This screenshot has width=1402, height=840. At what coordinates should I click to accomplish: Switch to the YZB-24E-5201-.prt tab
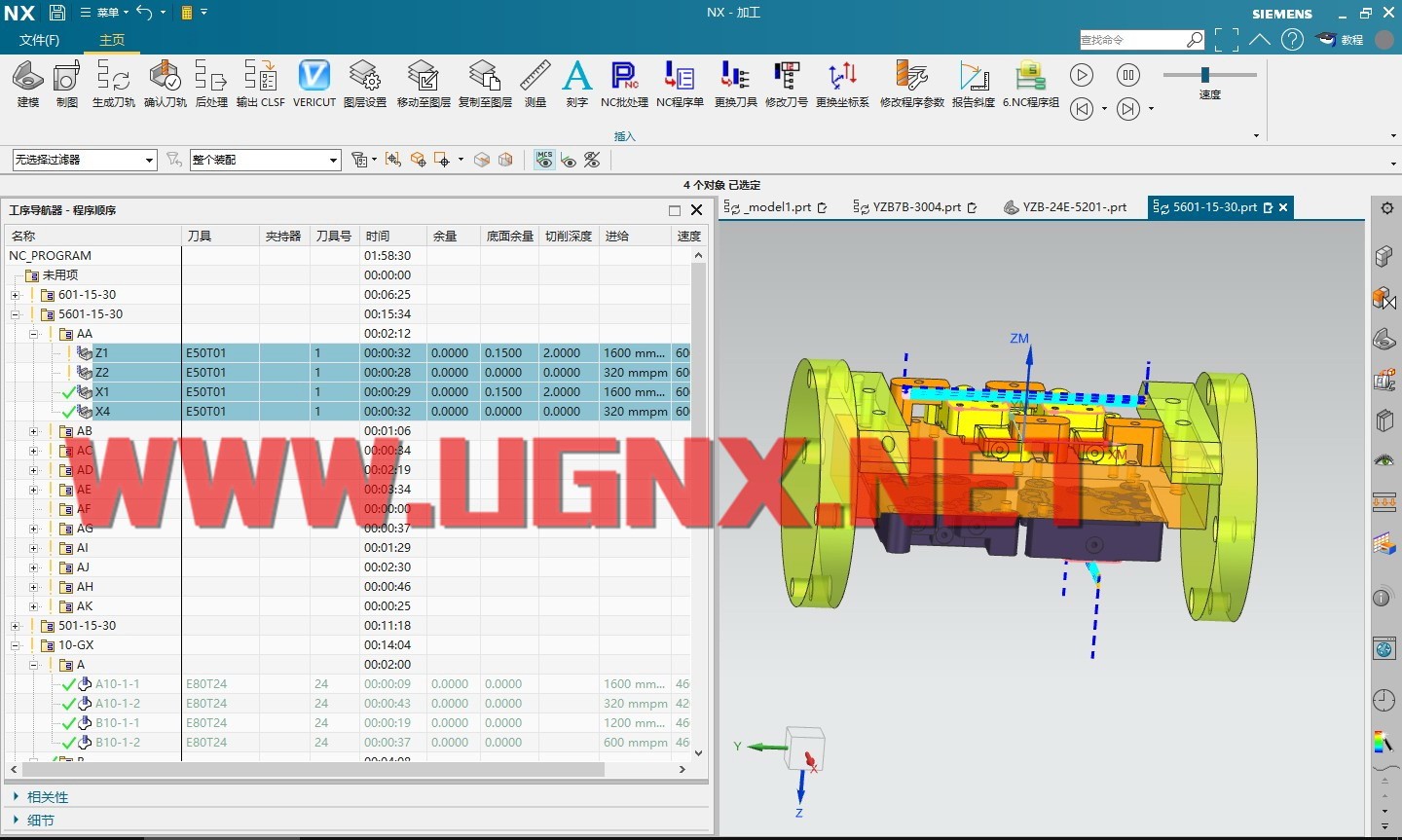(x=1065, y=207)
